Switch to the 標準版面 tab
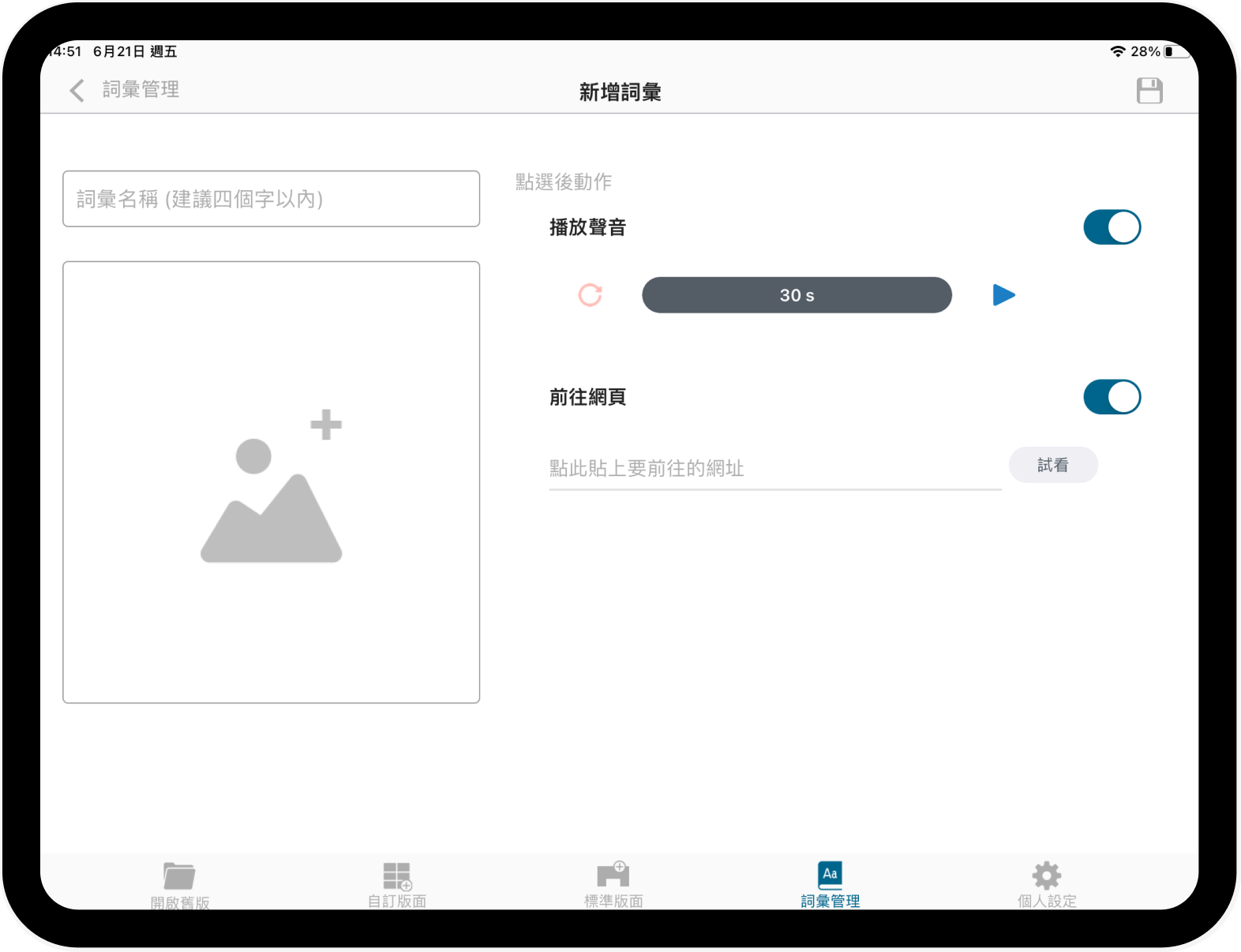The image size is (1241, 952). coord(613,886)
